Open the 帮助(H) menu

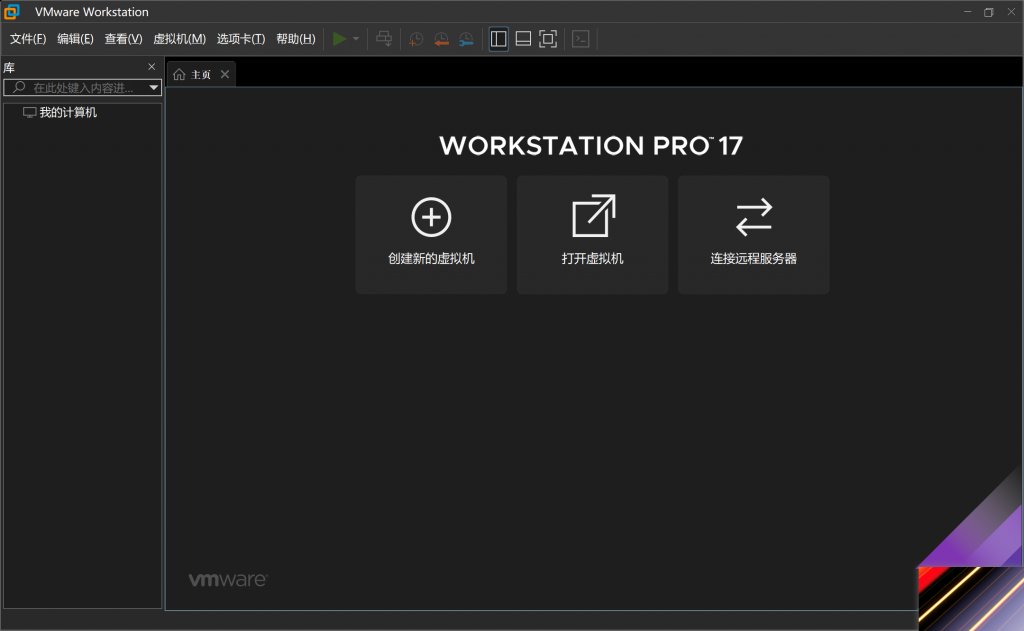[x=296, y=39]
